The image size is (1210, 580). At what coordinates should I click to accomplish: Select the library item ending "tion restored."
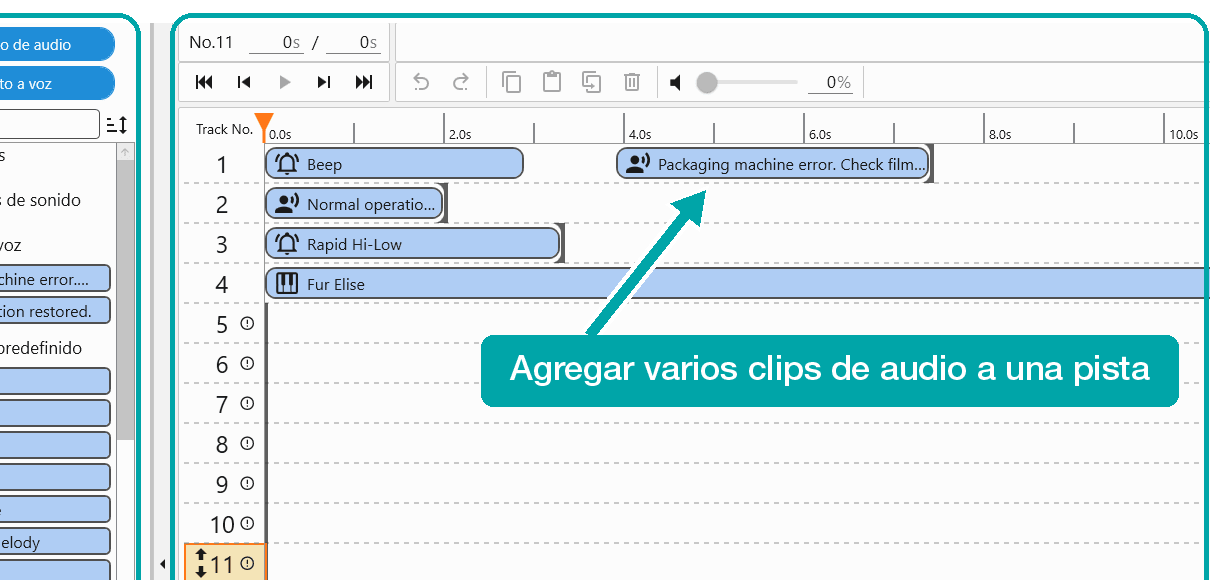coord(55,311)
